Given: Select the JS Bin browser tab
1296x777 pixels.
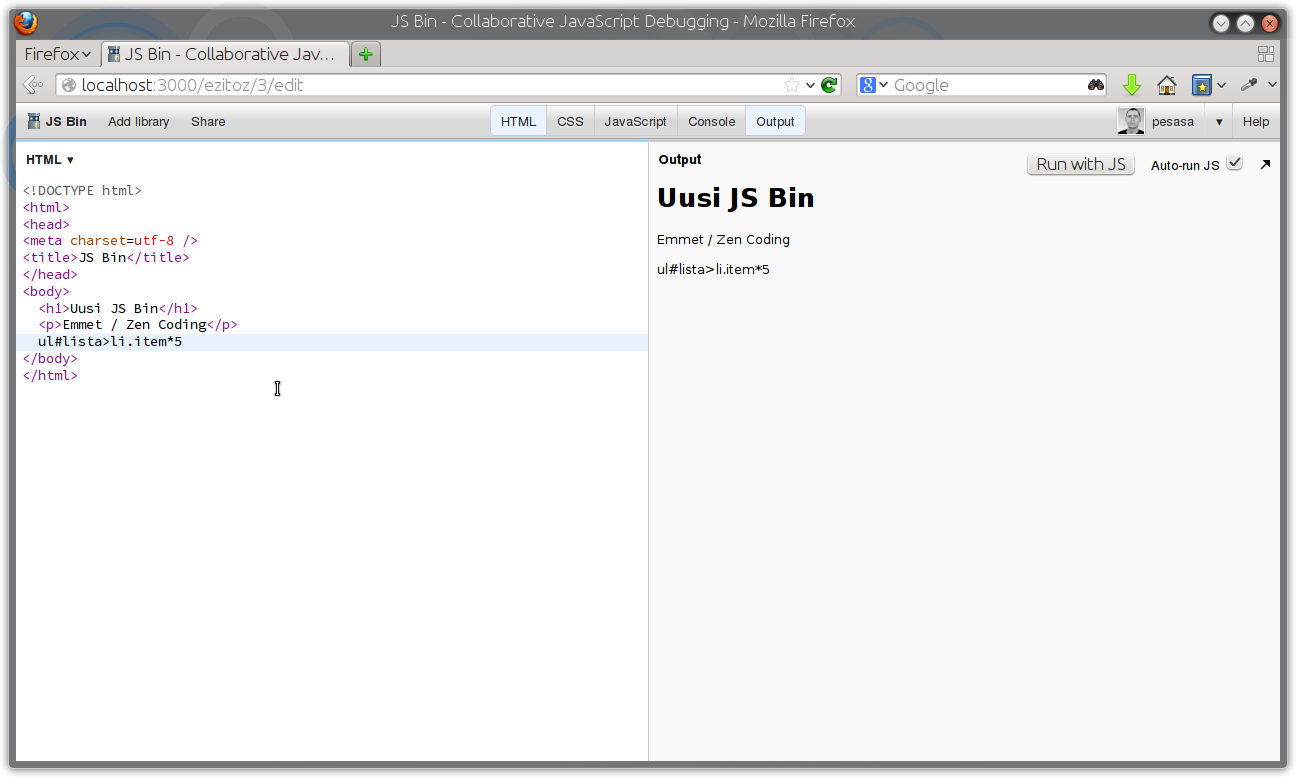Looking at the screenshot, I should [x=226, y=54].
